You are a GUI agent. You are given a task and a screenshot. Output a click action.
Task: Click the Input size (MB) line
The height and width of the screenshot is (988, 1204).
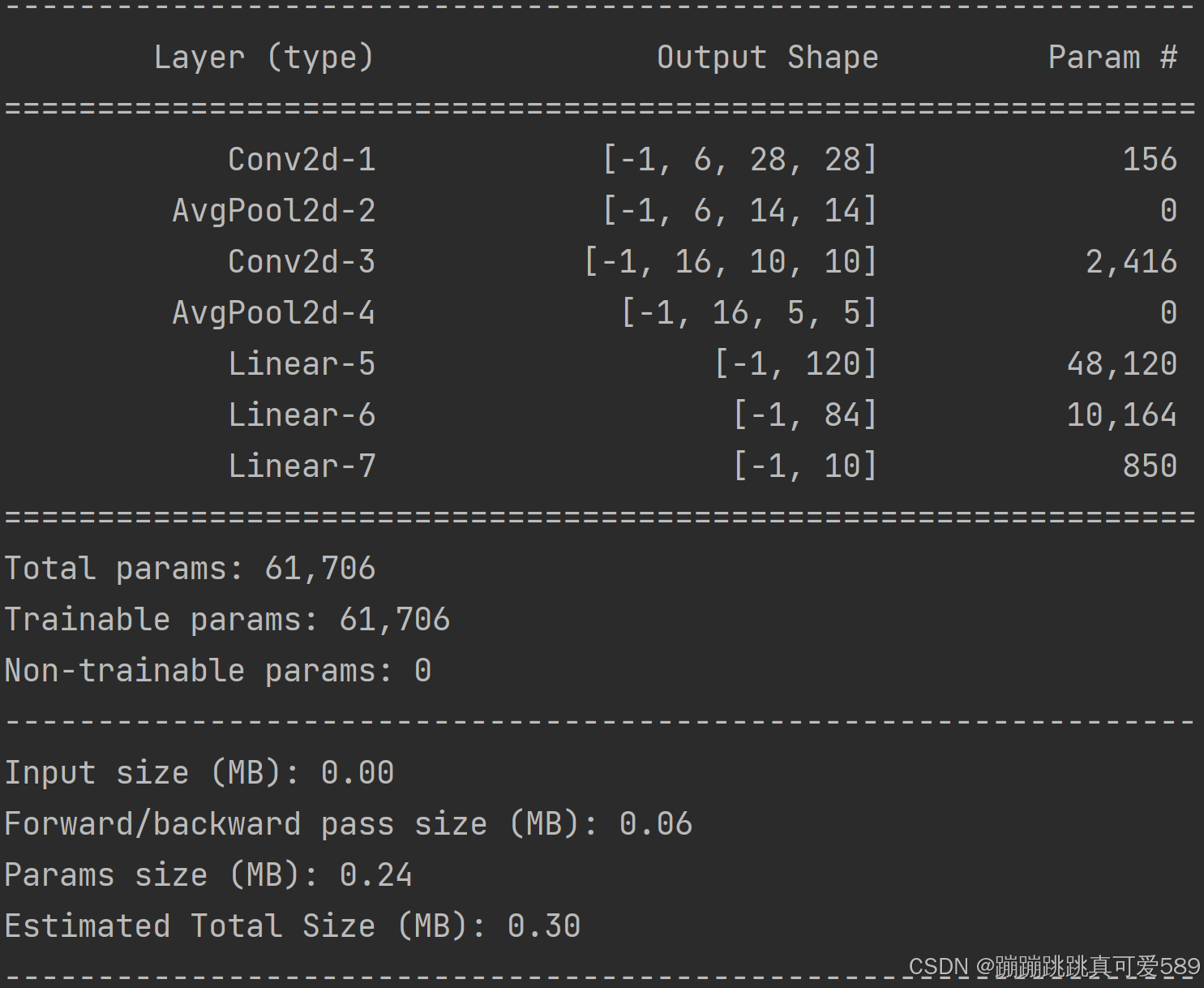click(199, 773)
